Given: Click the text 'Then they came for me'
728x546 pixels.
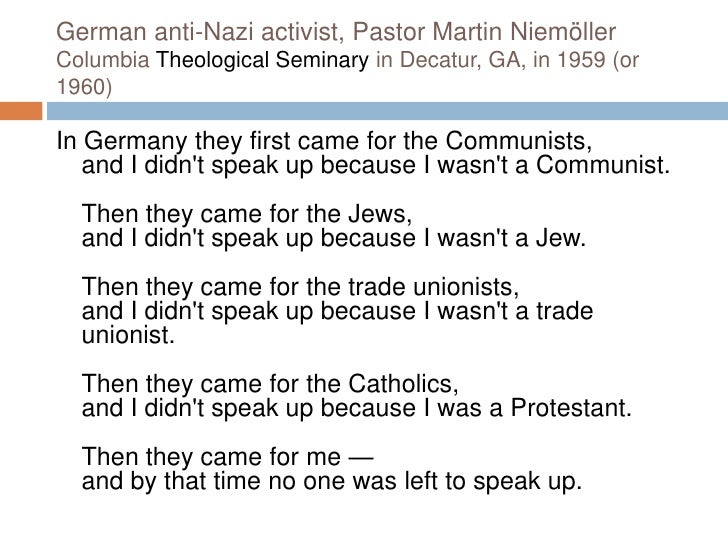Looking at the screenshot, I should 210,458.
